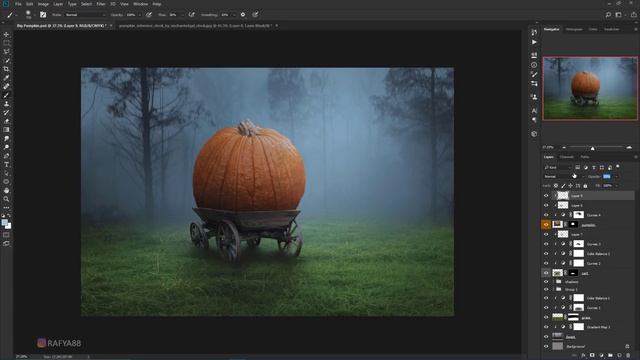The width and height of the screenshot is (640, 360).
Task: Select the Rectangular Marquee tool
Action: pos(6,43)
